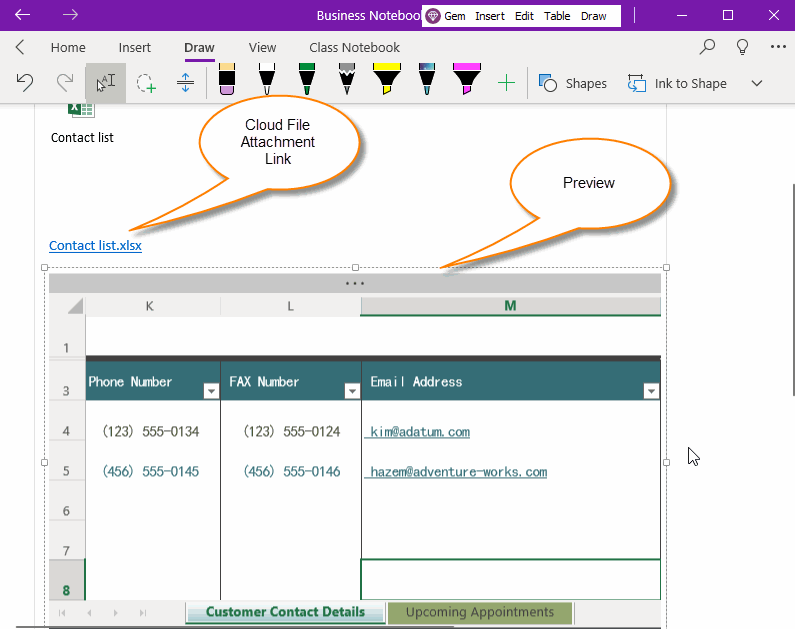The width and height of the screenshot is (795, 629).
Task: Add a new pen with plus icon
Action: 506,83
